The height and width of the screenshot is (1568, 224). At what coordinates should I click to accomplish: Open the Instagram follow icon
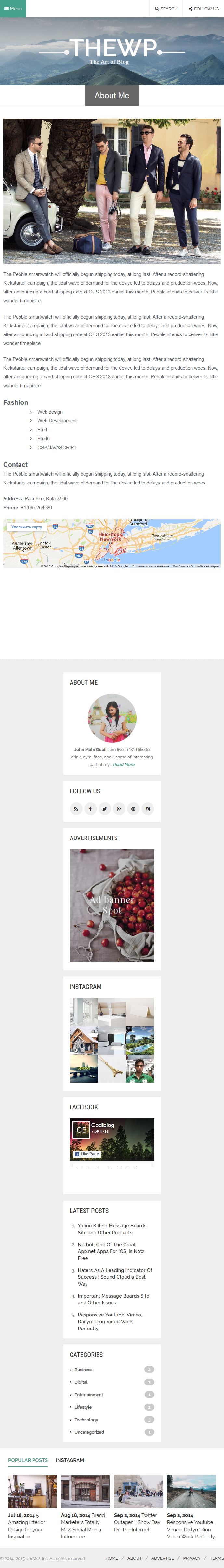(147, 808)
